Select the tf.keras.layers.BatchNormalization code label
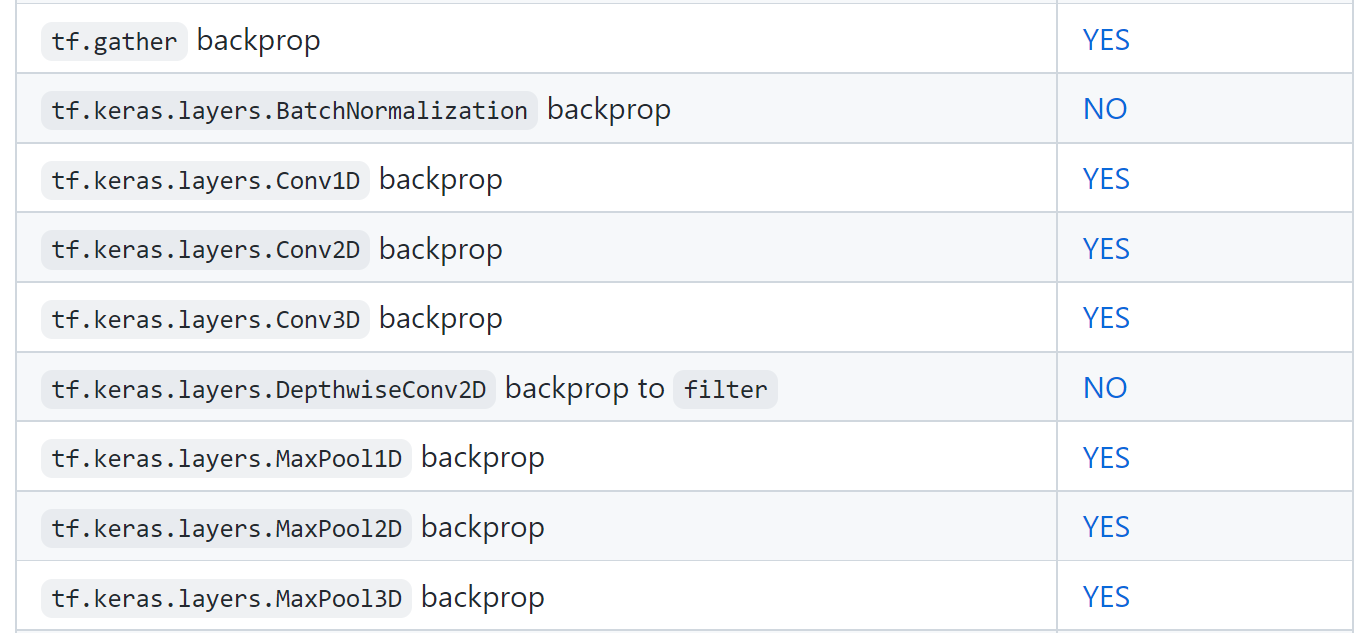 (x=289, y=111)
